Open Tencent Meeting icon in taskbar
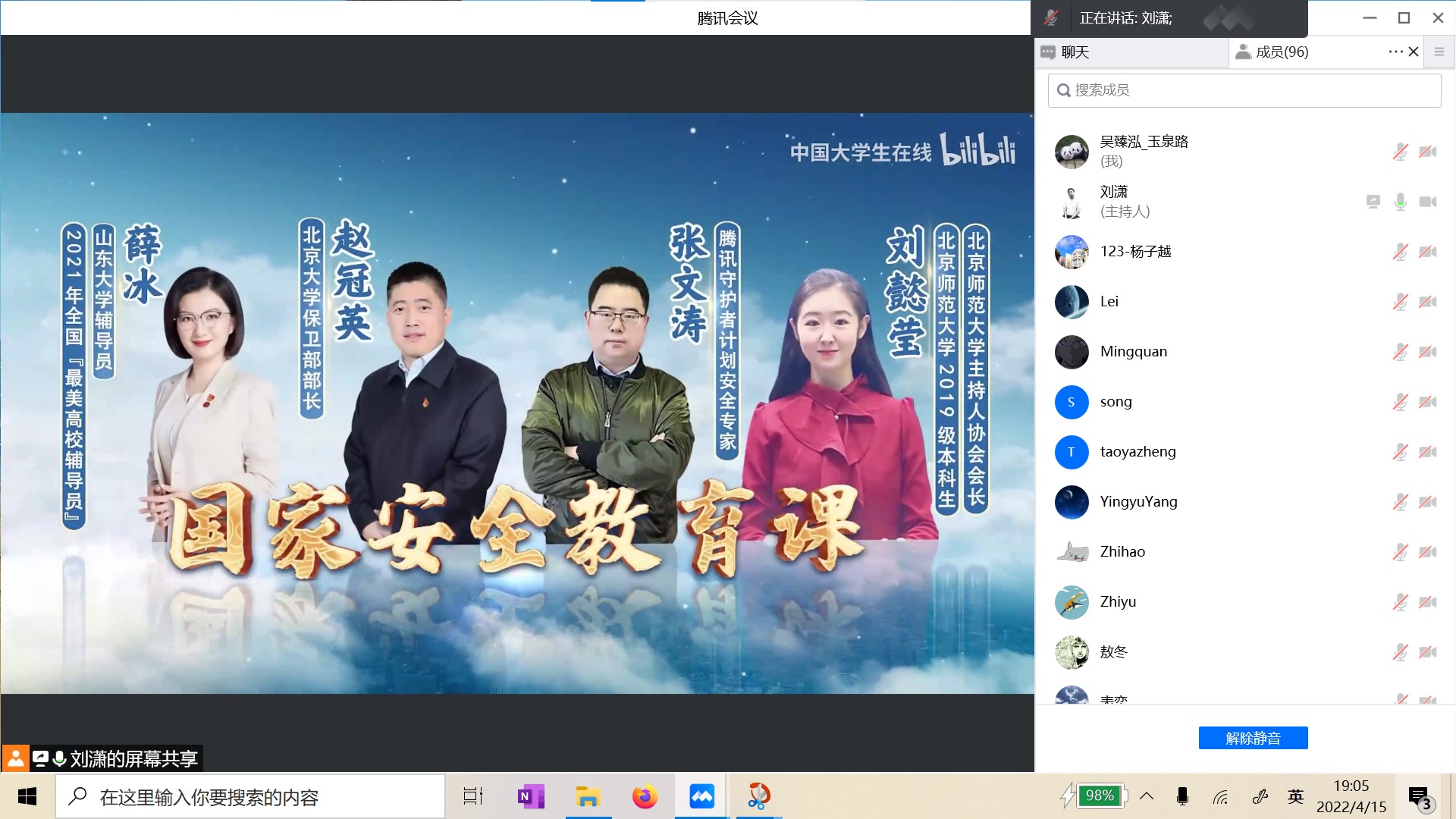This screenshot has width=1456, height=819. (x=701, y=797)
